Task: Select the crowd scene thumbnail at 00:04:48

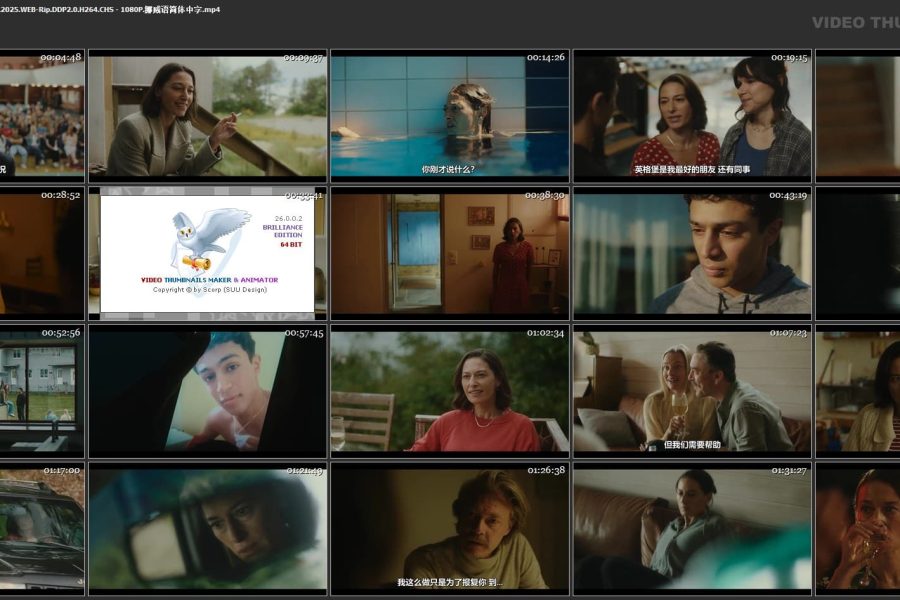Action: click(41, 115)
